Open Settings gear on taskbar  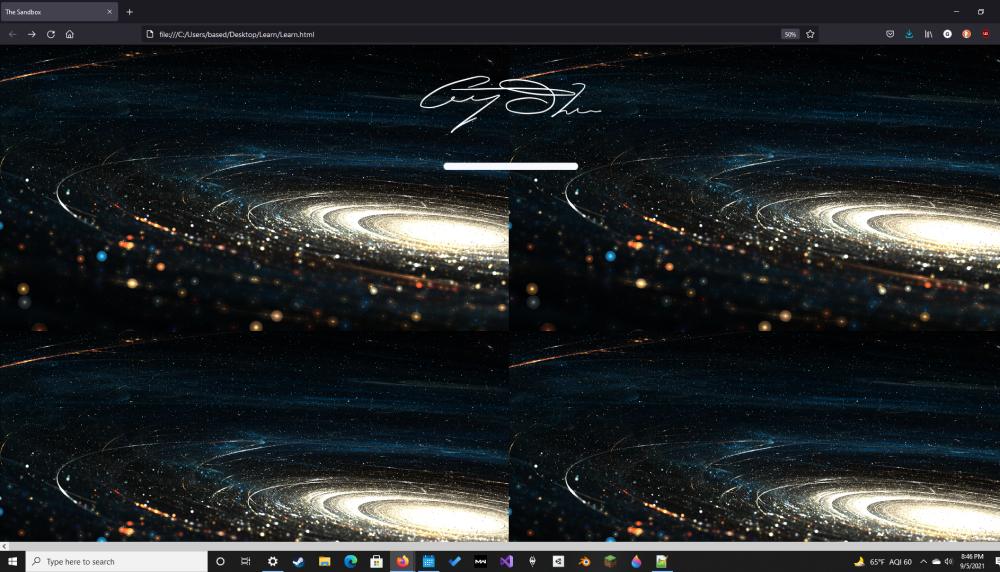[x=272, y=561]
